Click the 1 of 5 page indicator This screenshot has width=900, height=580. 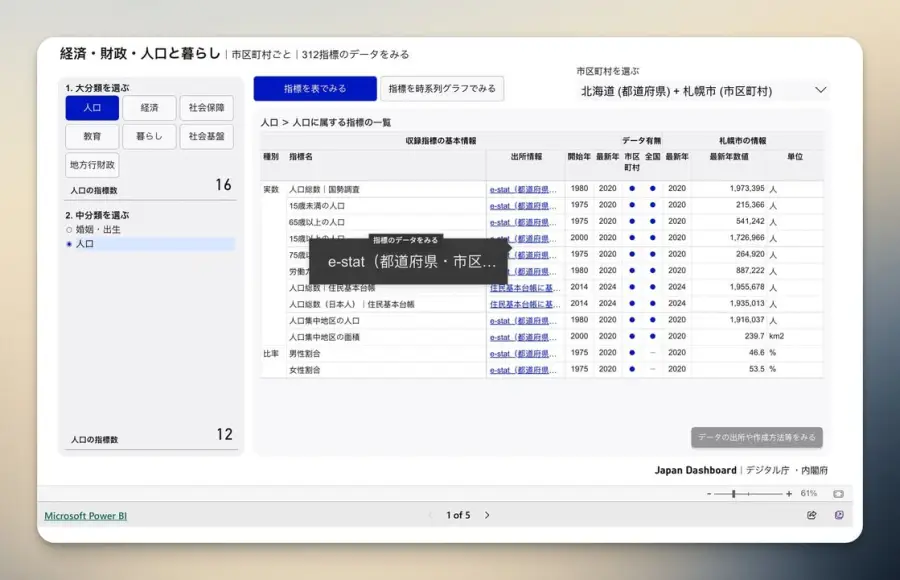click(458, 515)
